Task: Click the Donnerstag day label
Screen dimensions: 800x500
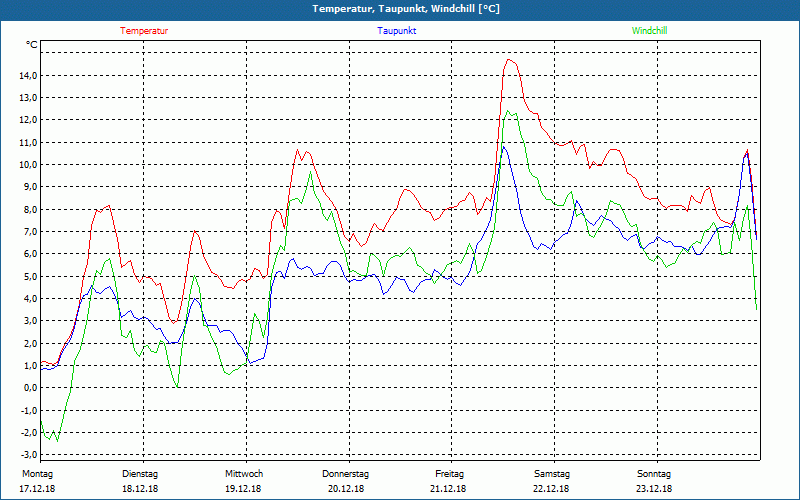Action: tap(345, 474)
